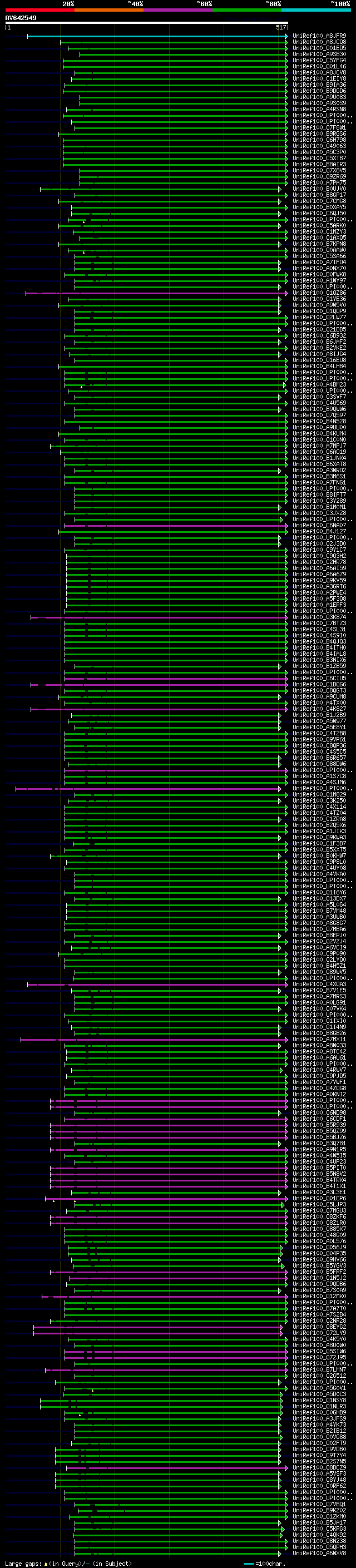Click the red 20% identity legend bar
Image resolution: width=356 pixels, height=1568 pixels.
[39, 10]
